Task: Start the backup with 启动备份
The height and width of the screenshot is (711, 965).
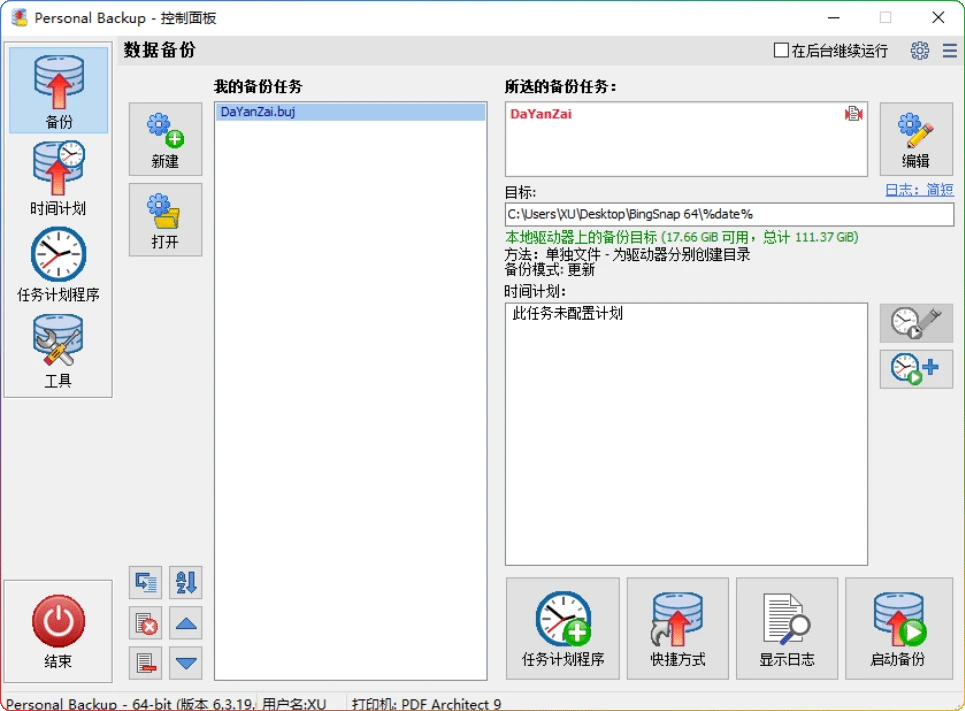Action: tap(898, 628)
